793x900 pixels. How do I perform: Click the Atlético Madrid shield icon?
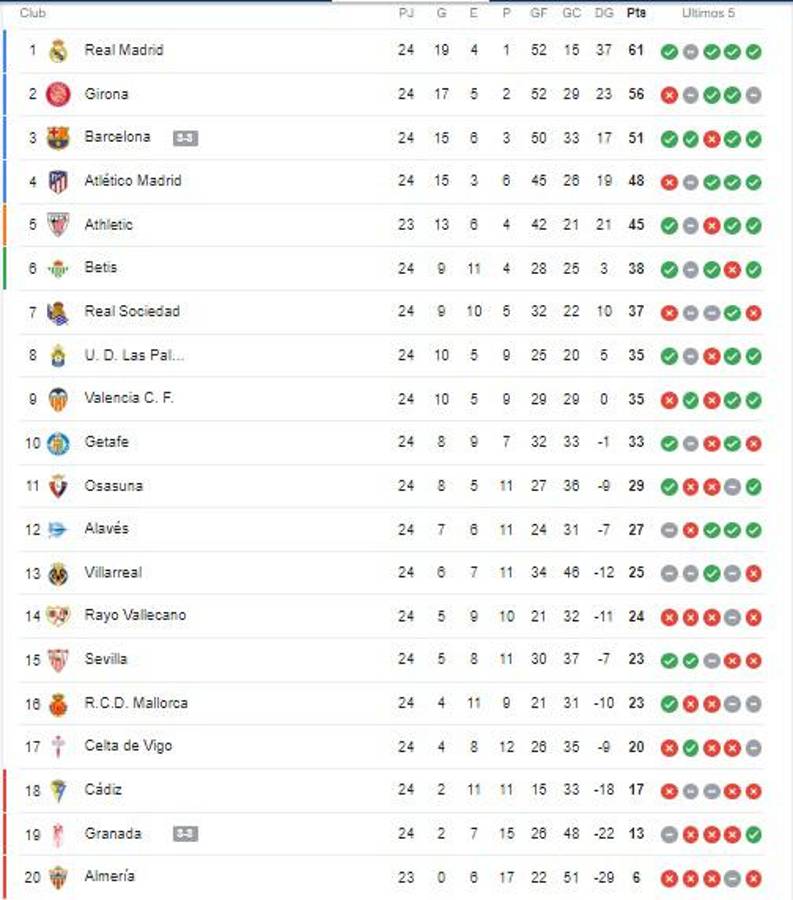point(58,181)
